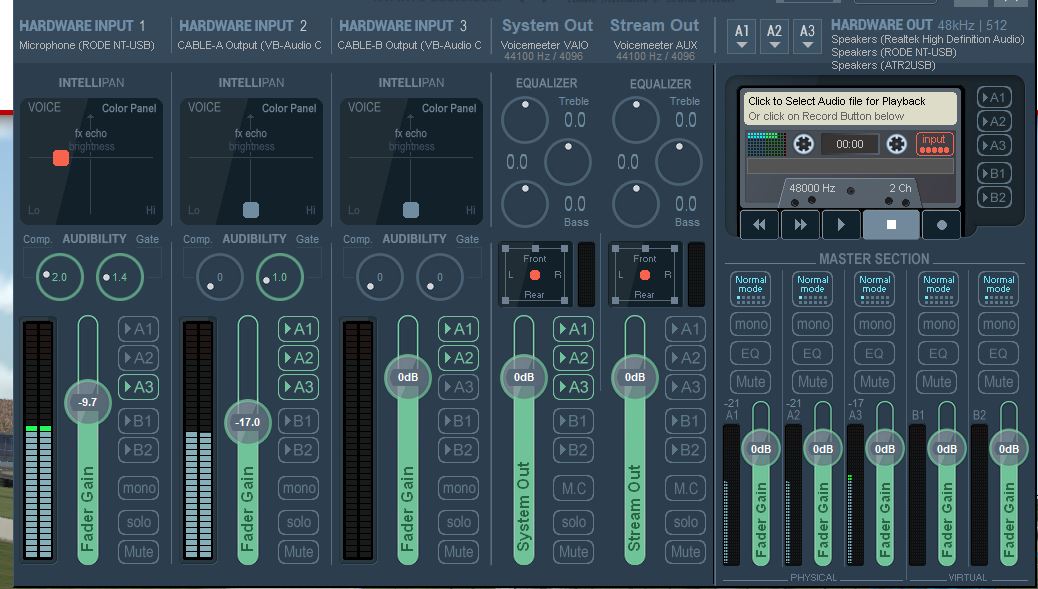Click to select an audio file for playback
This screenshot has width=1038, height=589.
coord(849,108)
